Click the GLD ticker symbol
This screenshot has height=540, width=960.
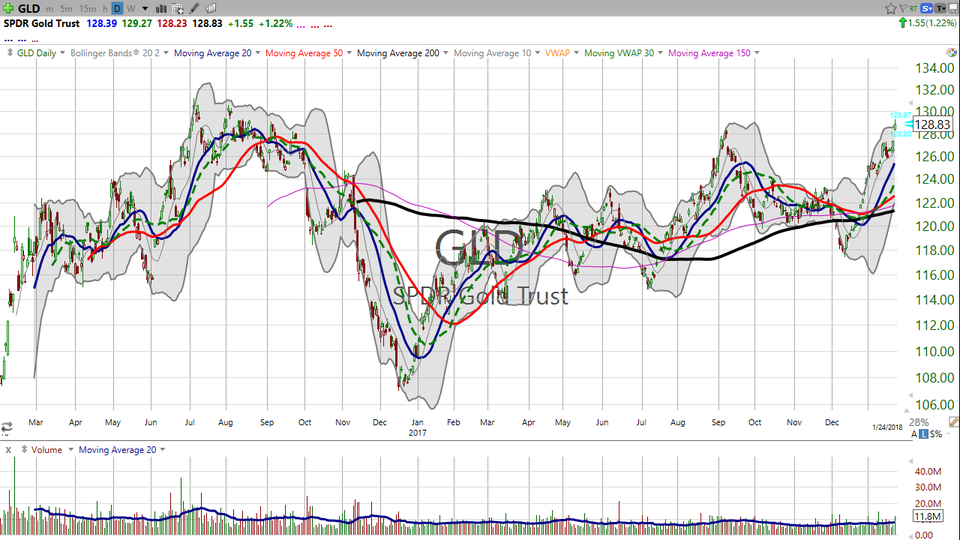(x=29, y=9)
